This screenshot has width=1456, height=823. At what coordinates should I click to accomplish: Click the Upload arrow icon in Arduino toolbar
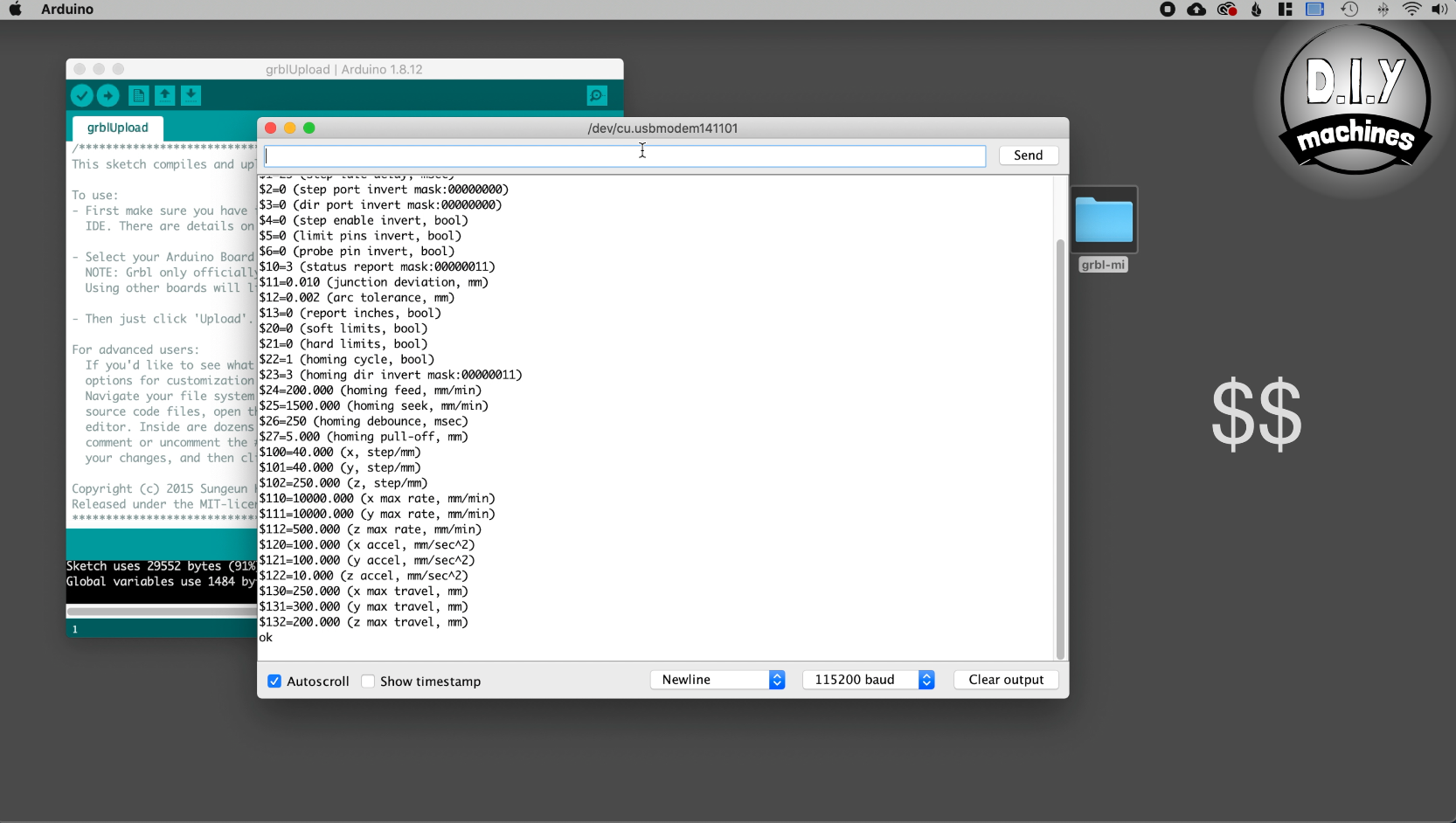pos(108,95)
